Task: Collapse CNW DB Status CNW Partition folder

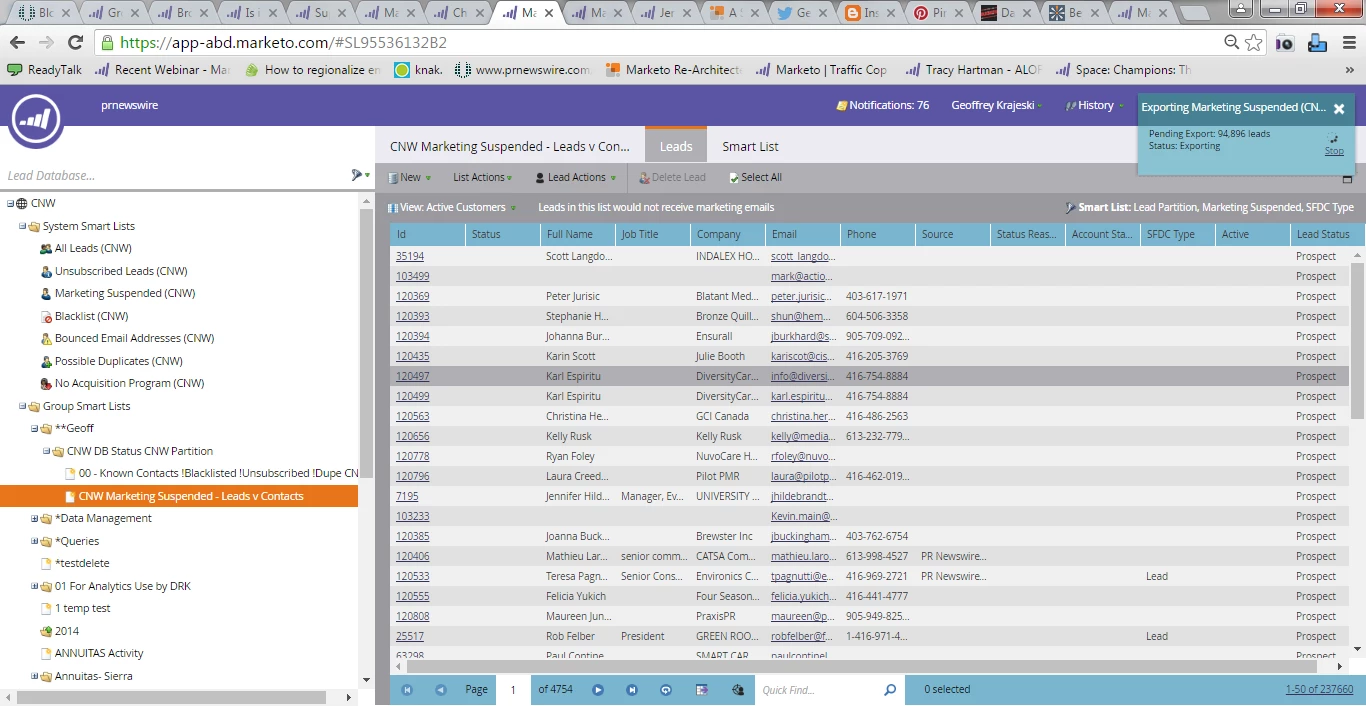Action: point(46,451)
